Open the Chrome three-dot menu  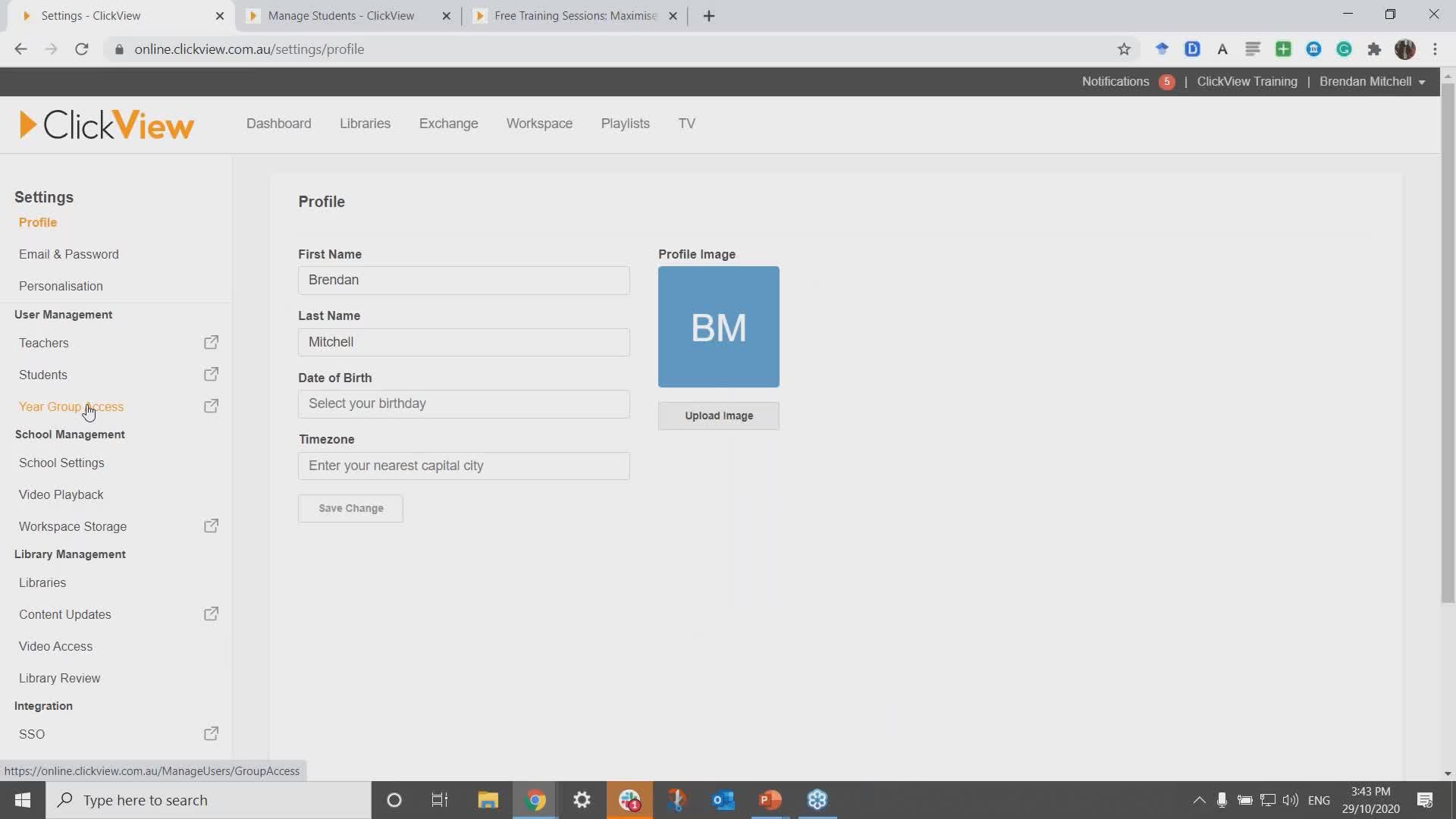coord(1435,49)
